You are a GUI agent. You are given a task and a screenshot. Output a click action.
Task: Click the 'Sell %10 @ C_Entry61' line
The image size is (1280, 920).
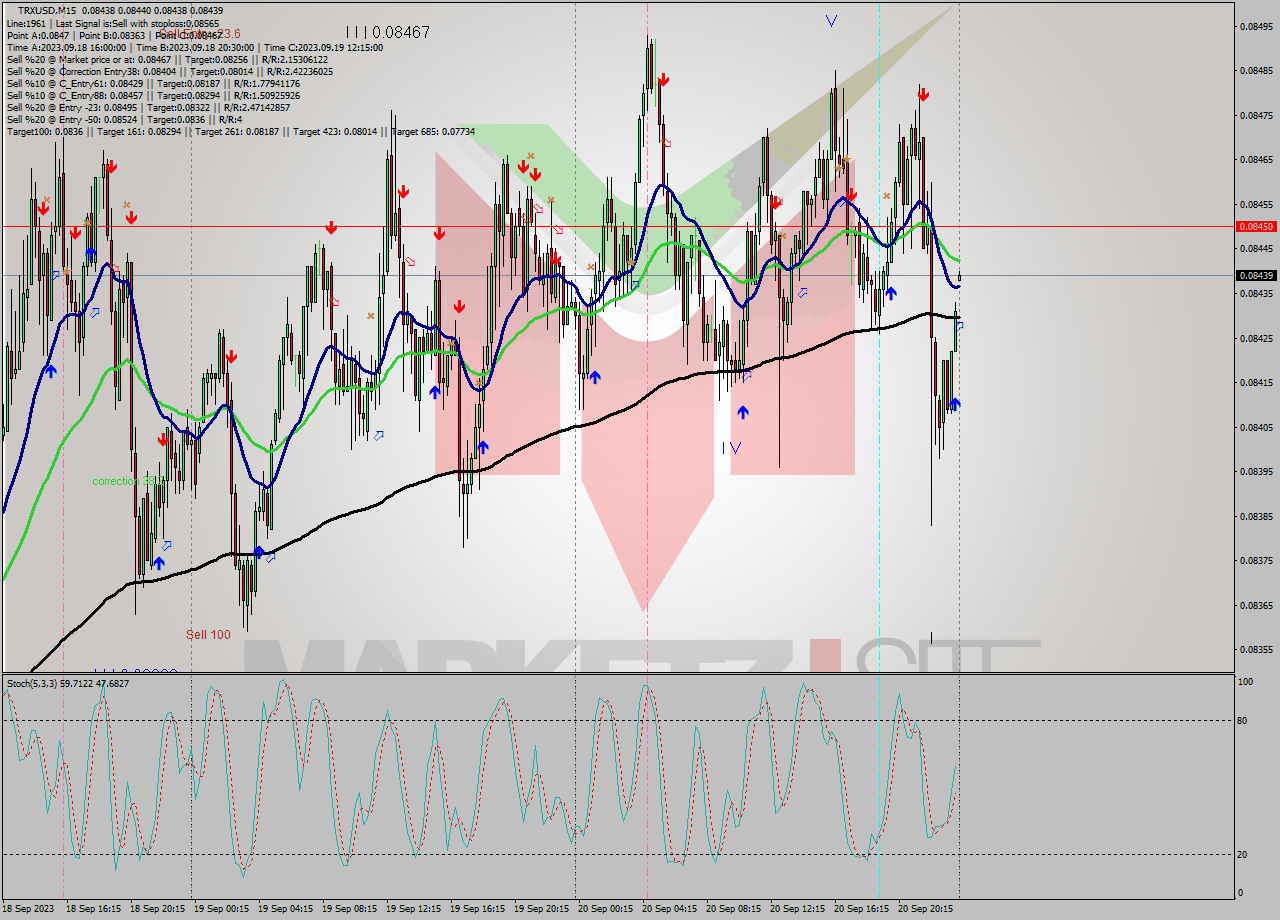tap(153, 83)
